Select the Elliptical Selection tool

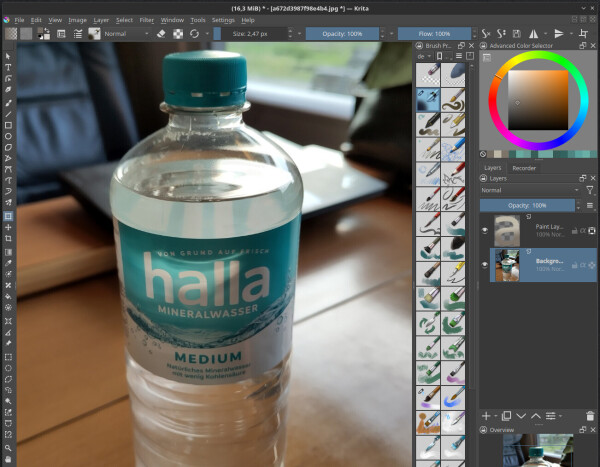coord(8,368)
